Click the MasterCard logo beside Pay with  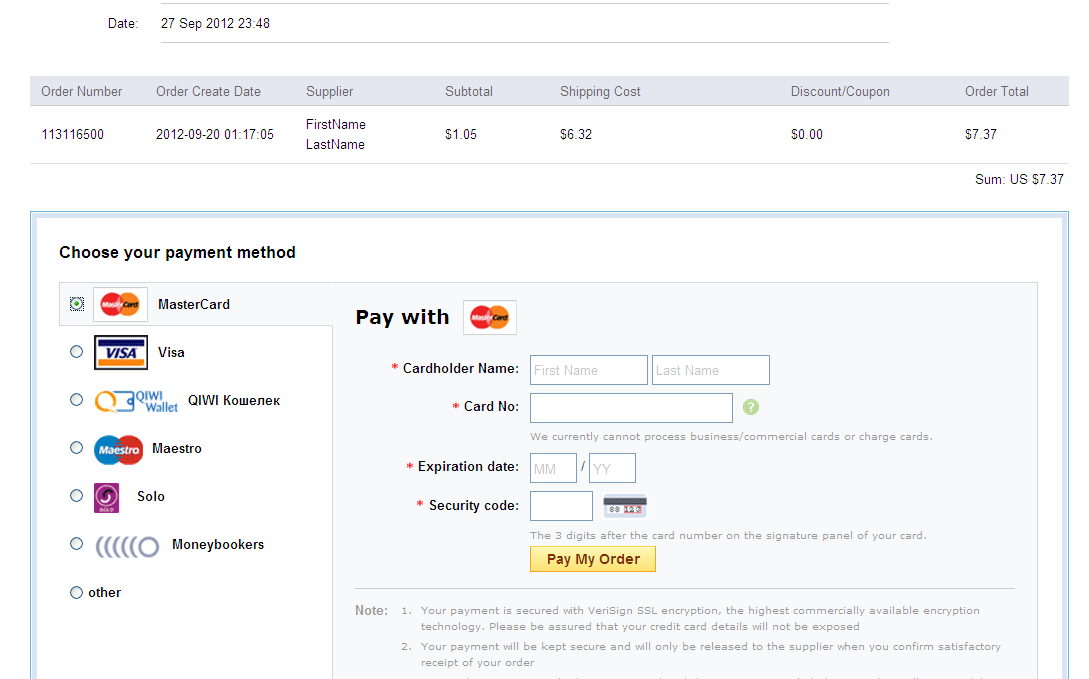[490, 317]
